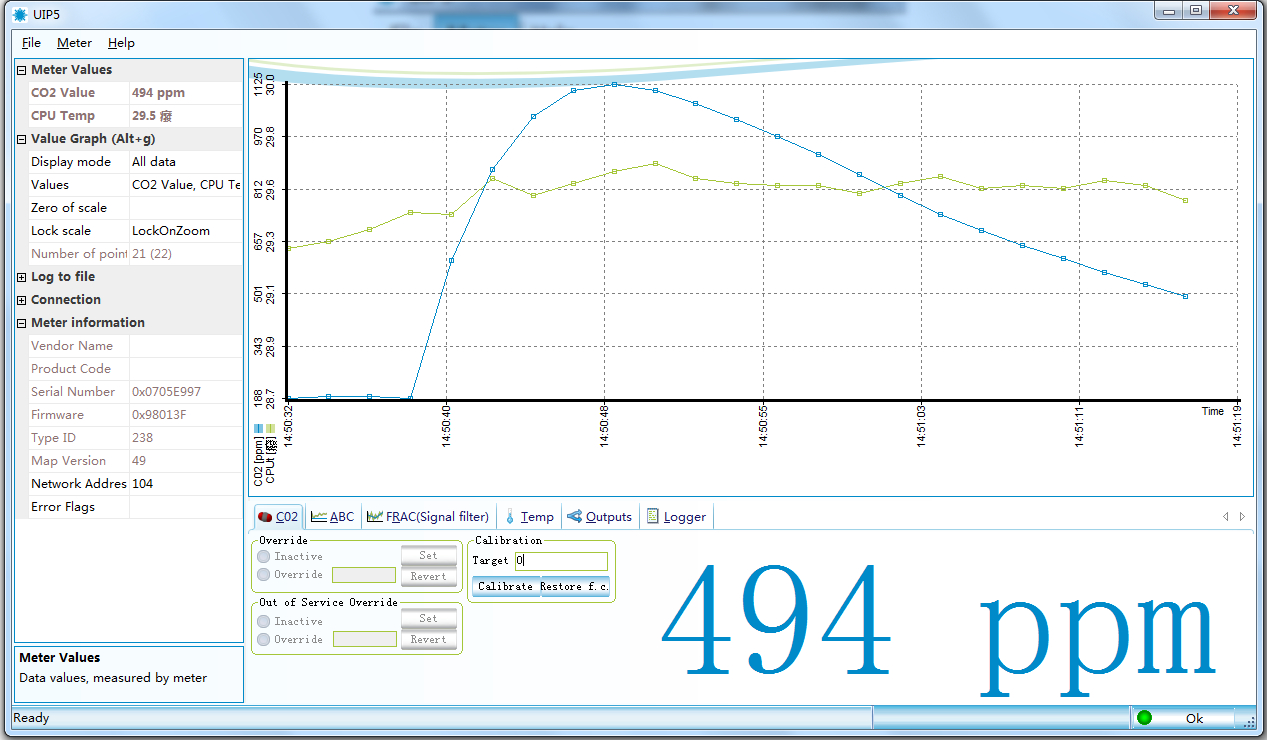Viewport: 1267px width, 740px height.
Task: Click the FRAC (Signal filter) graph icon
Action: (x=375, y=517)
